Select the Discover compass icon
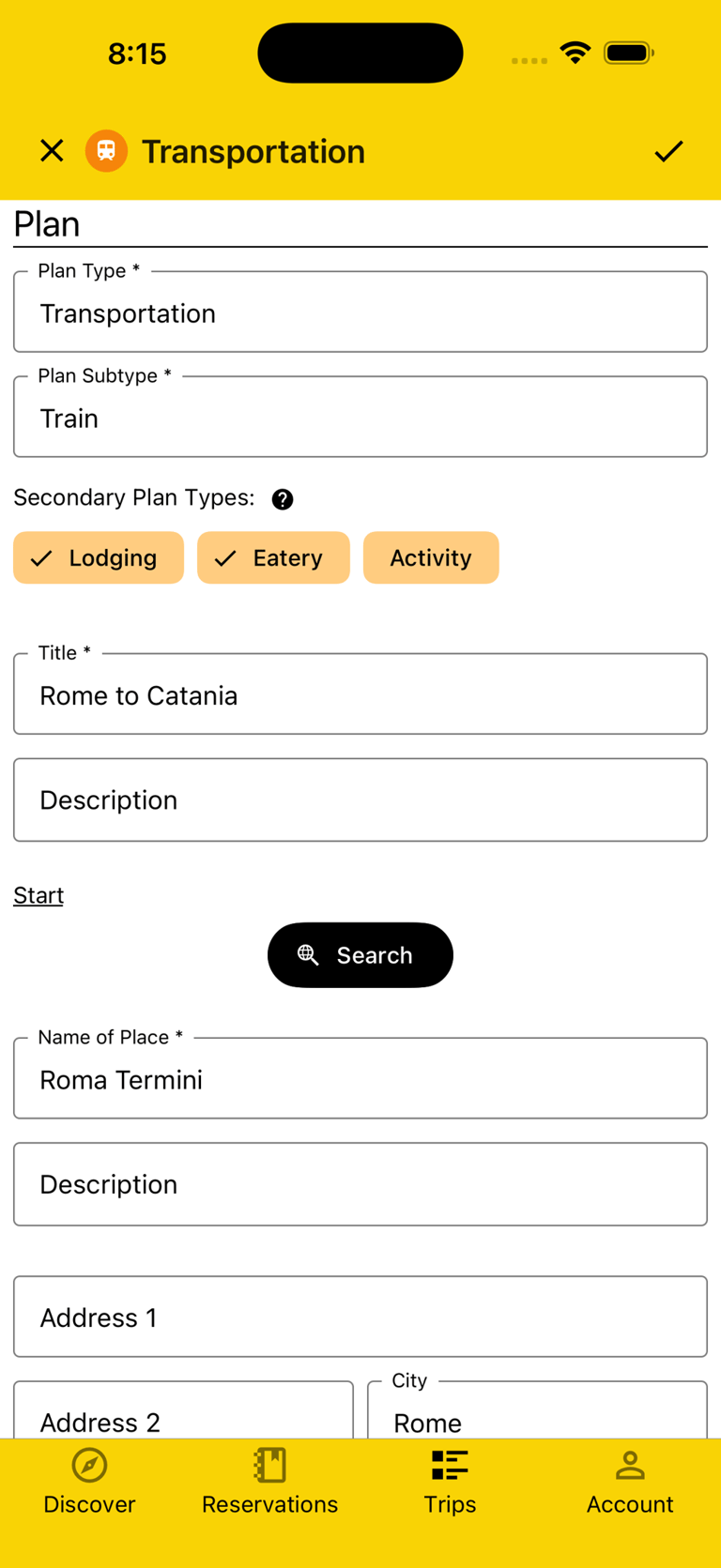721x1568 pixels. 89,1465
